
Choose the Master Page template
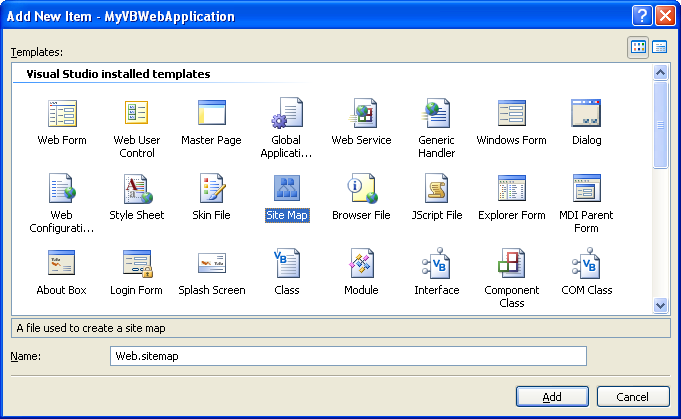pos(211,114)
